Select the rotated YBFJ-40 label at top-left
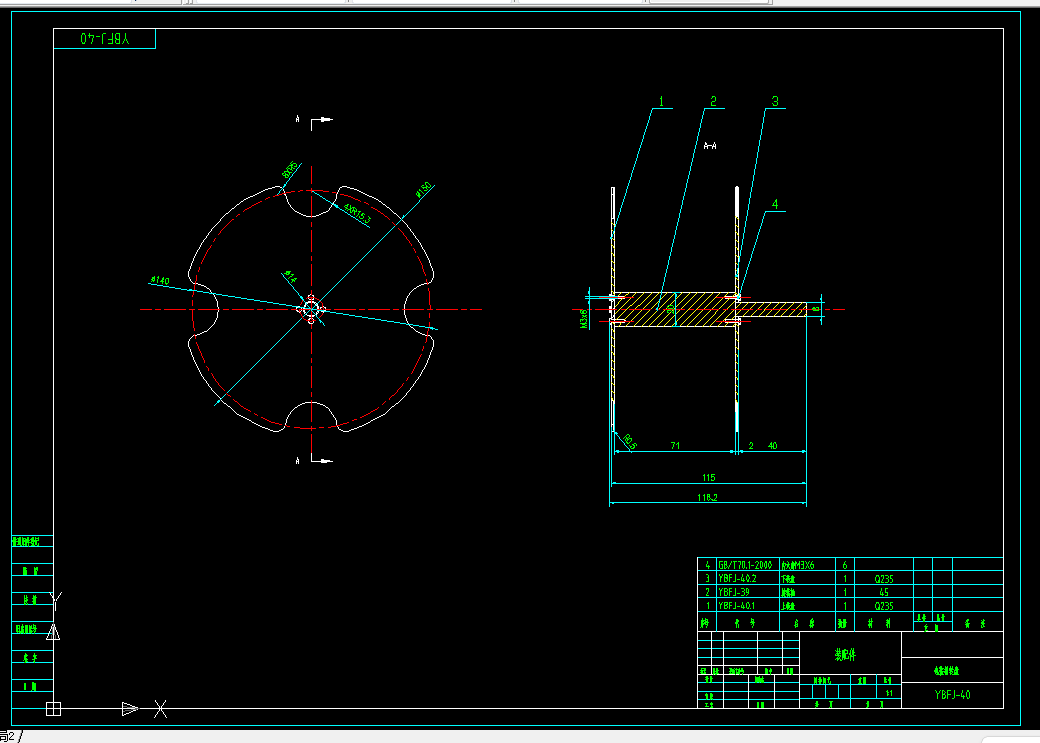Image resolution: width=1040 pixels, height=743 pixels. pos(105,38)
